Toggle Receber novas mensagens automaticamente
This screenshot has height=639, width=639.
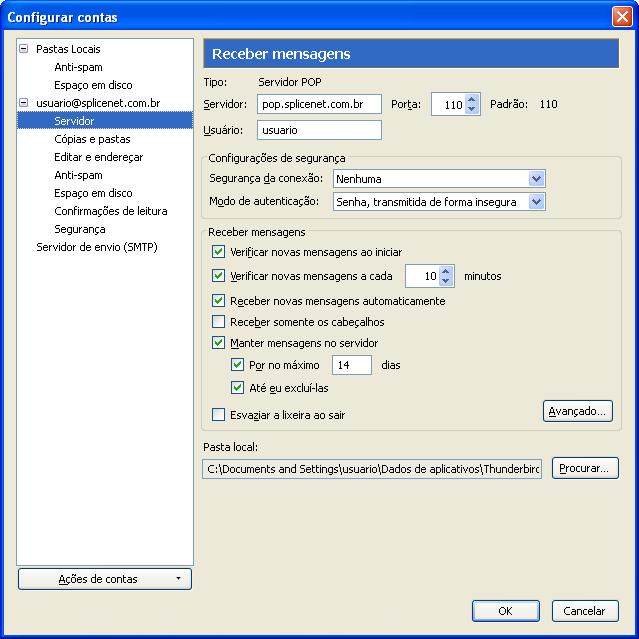tap(218, 301)
